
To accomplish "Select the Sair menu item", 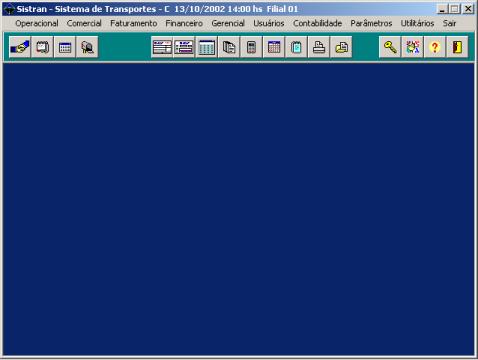I will (x=449, y=23).
